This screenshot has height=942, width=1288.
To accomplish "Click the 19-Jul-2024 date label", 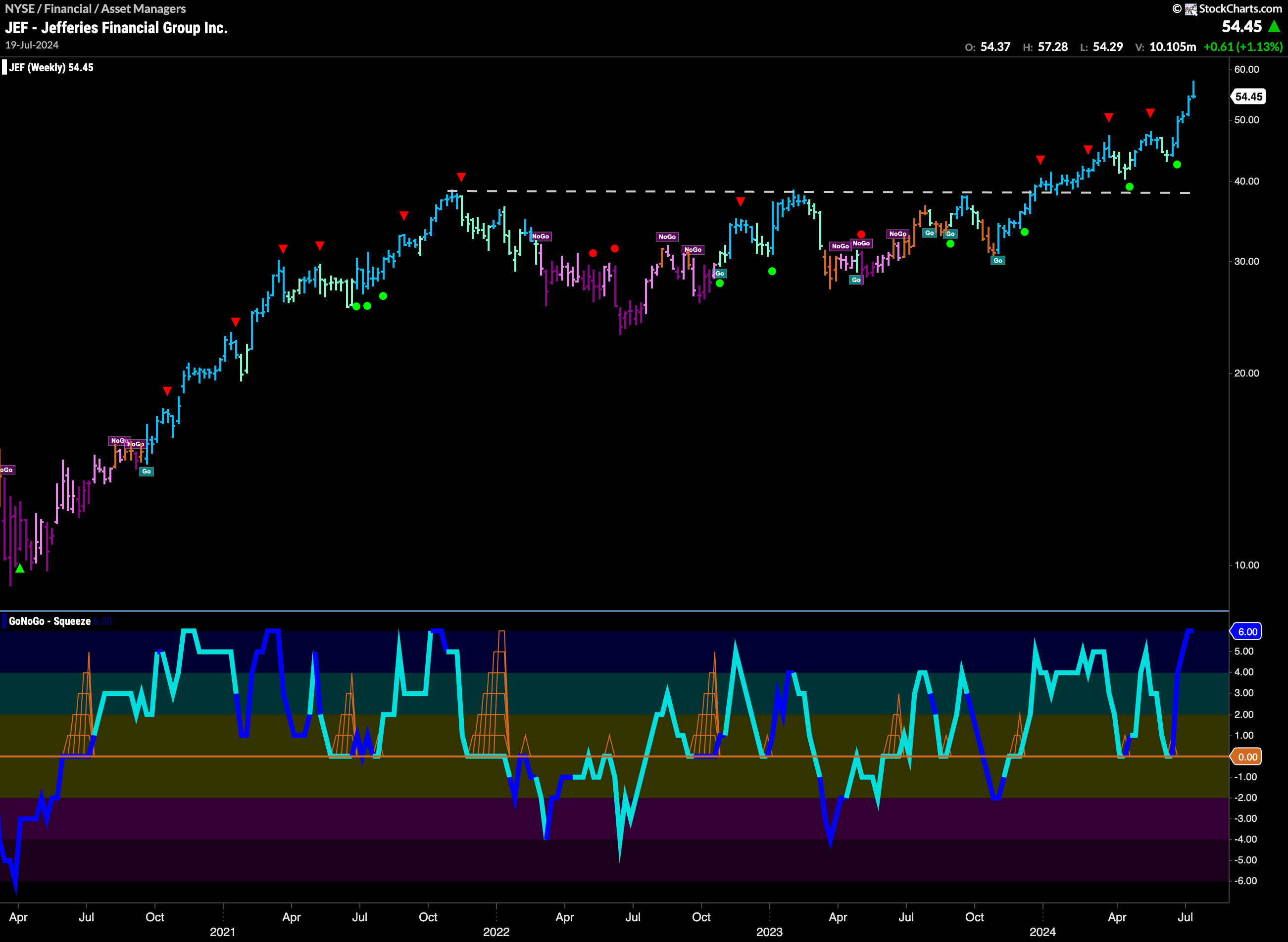I will 32,45.
